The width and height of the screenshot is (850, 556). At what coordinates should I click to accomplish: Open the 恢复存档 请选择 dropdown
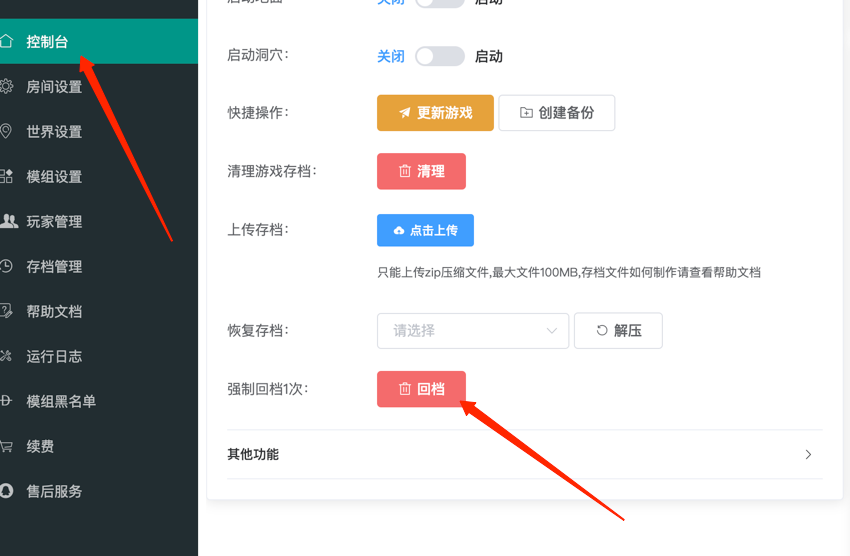(x=472, y=331)
